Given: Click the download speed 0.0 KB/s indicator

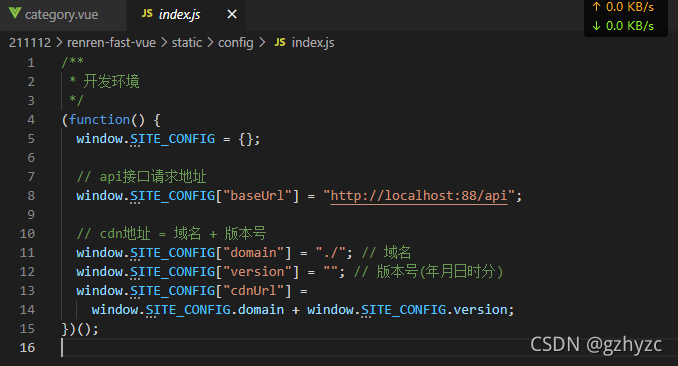Looking at the screenshot, I should (x=623, y=26).
